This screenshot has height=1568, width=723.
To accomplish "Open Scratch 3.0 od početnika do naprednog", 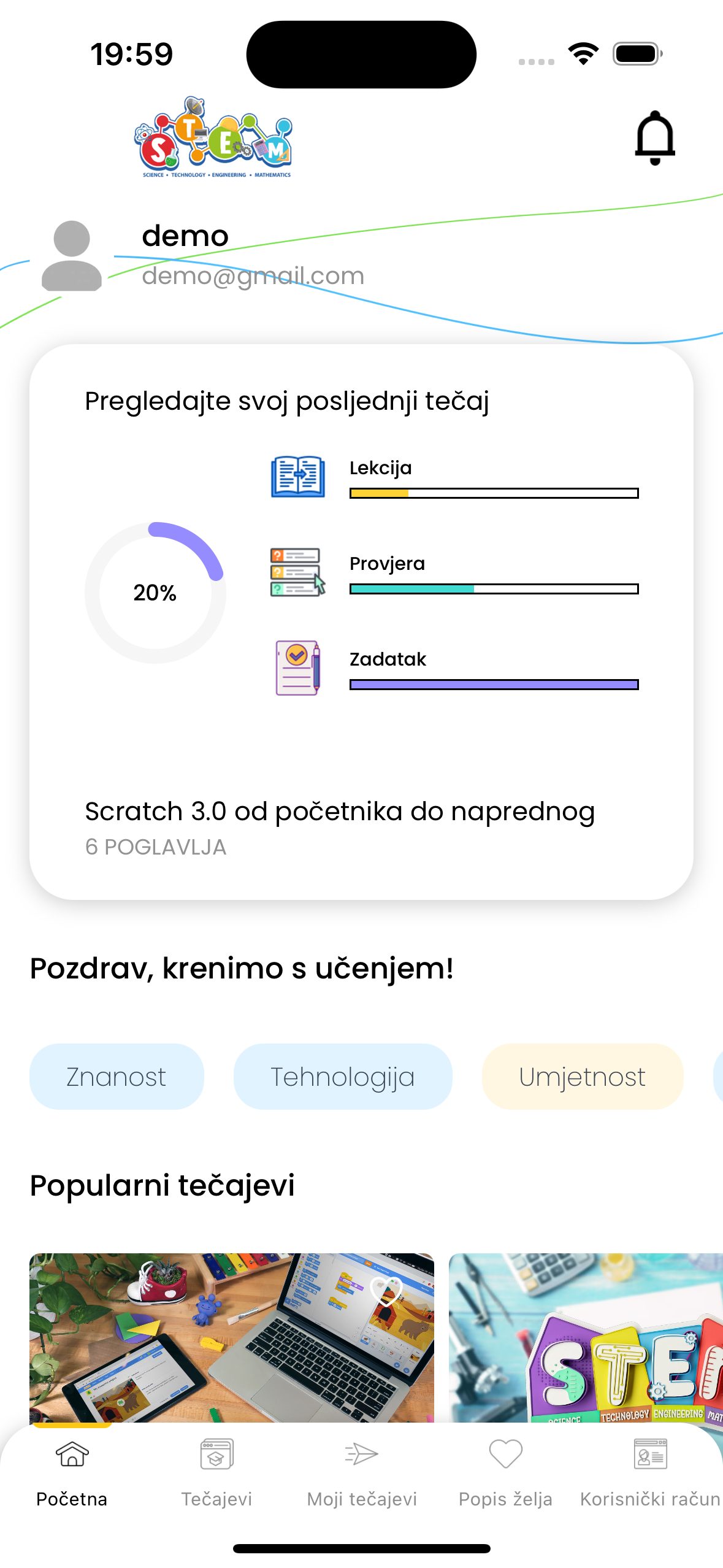I will pyautogui.click(x=340, y=812).
